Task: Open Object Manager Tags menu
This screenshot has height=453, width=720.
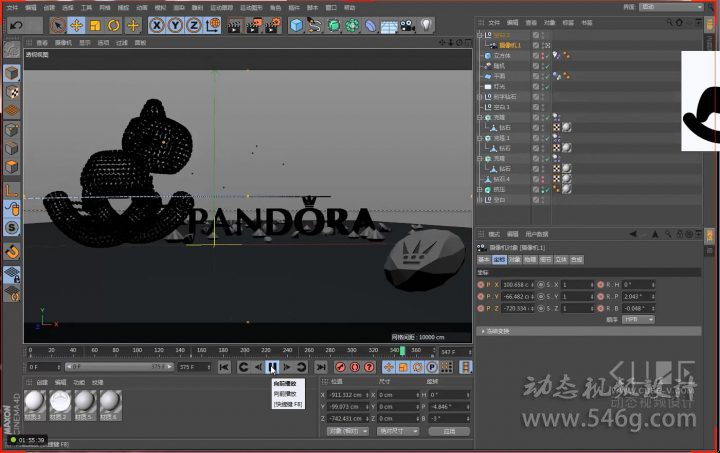Action: (x=568, y=22)
